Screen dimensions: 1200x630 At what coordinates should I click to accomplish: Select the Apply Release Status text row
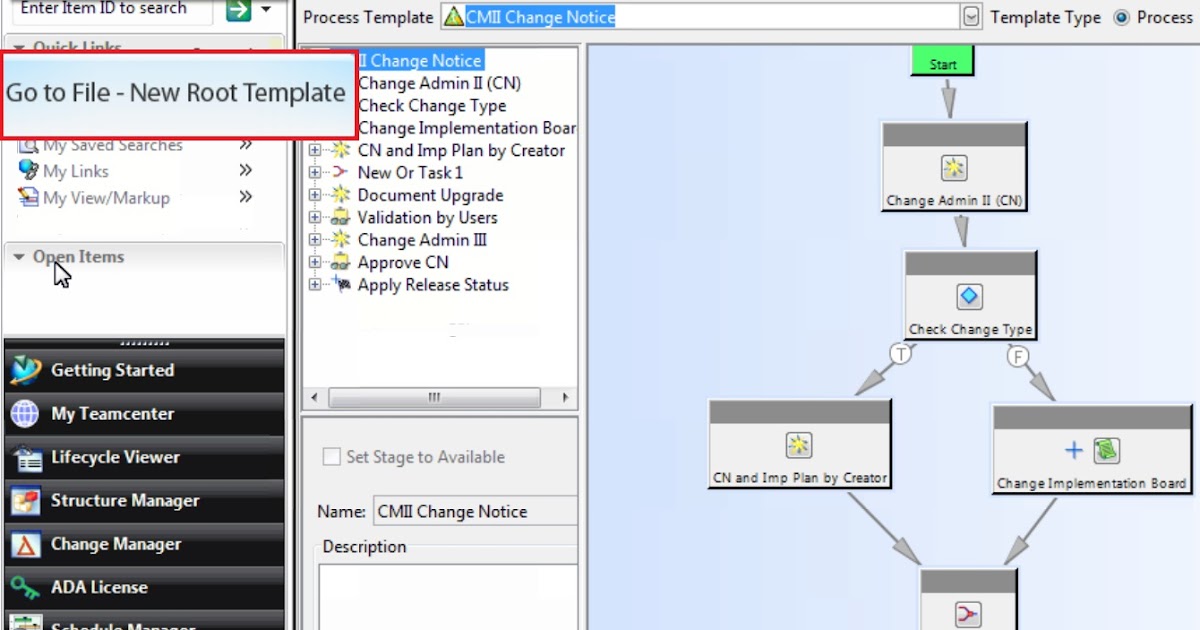pyautogui.click(x=433, y=285)
